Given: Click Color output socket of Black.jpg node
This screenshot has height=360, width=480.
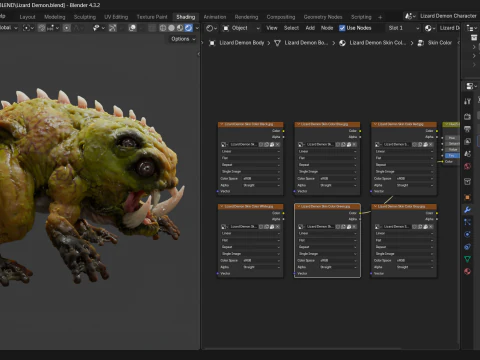Looking at the screenshot, I should coord(283,131).
